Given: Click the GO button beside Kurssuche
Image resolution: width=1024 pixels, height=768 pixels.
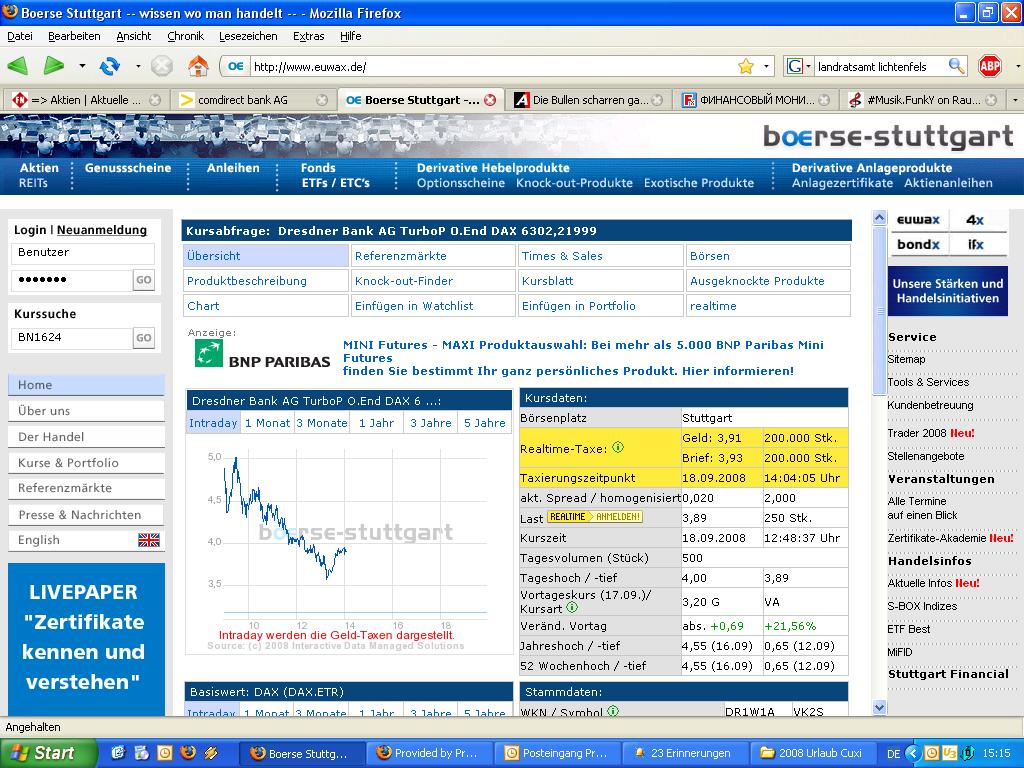Looking at the screenshot, I should [x=144, y=338].
